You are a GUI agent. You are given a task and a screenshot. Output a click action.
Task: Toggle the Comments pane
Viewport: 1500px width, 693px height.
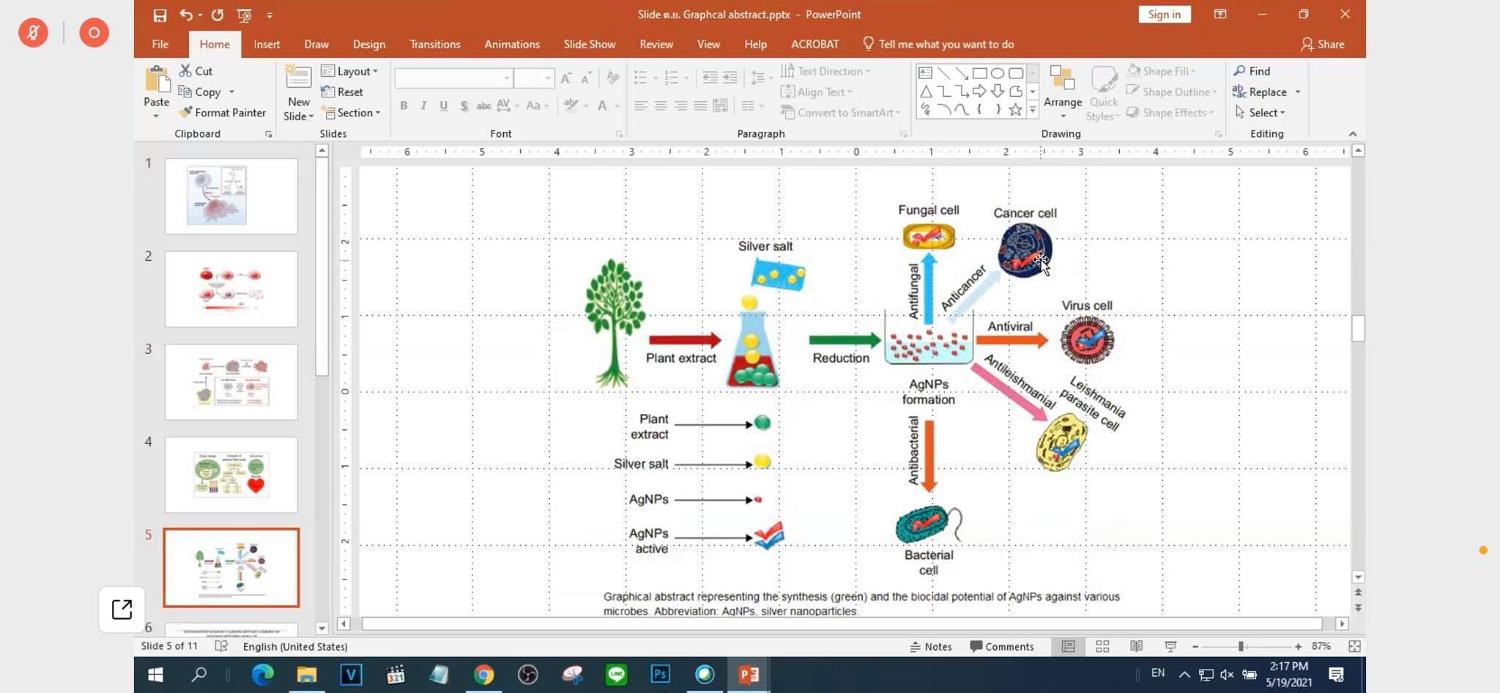1002,647
